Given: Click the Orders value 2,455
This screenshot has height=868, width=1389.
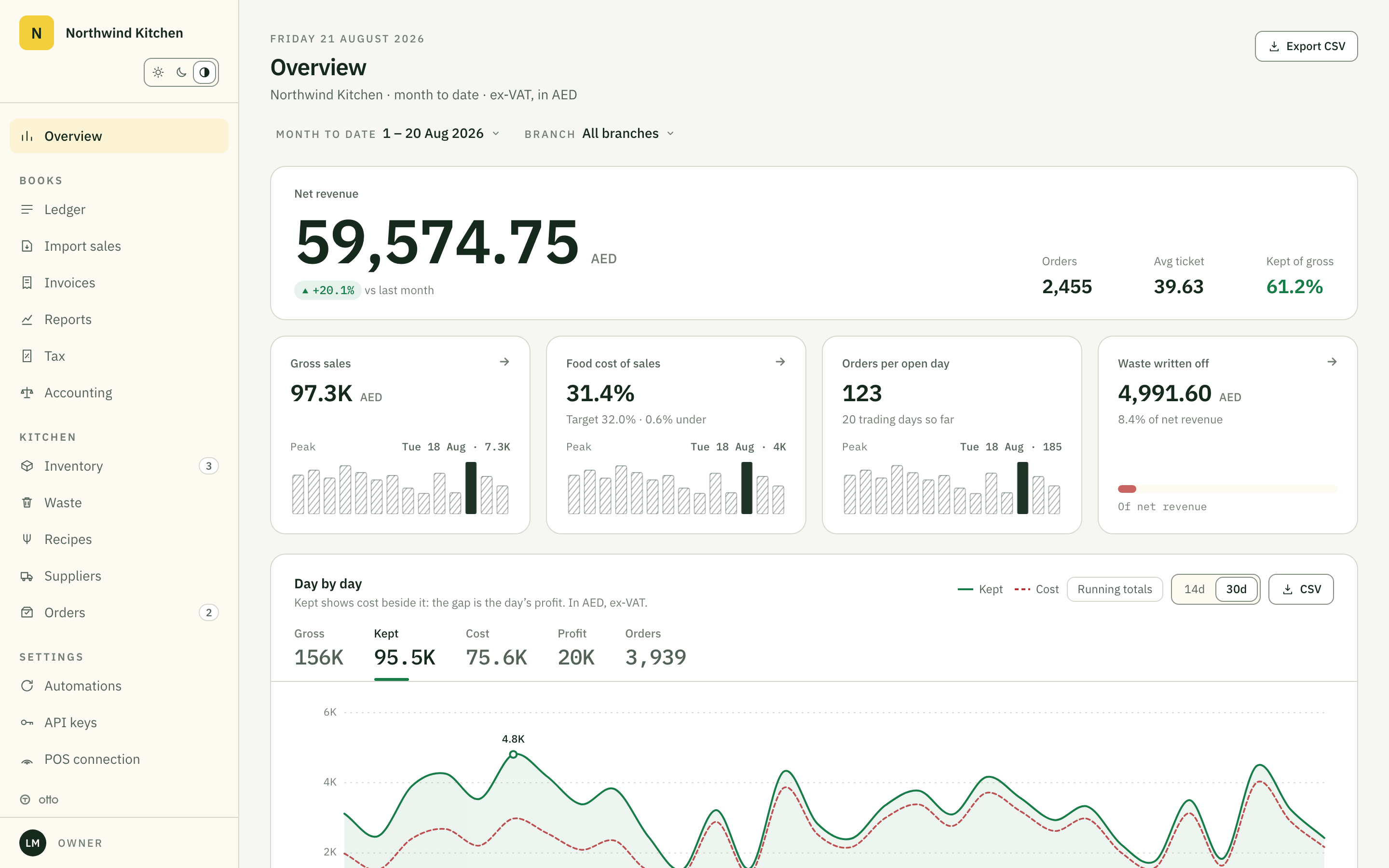Looking at the screenshot, I should click(1067, 286).
